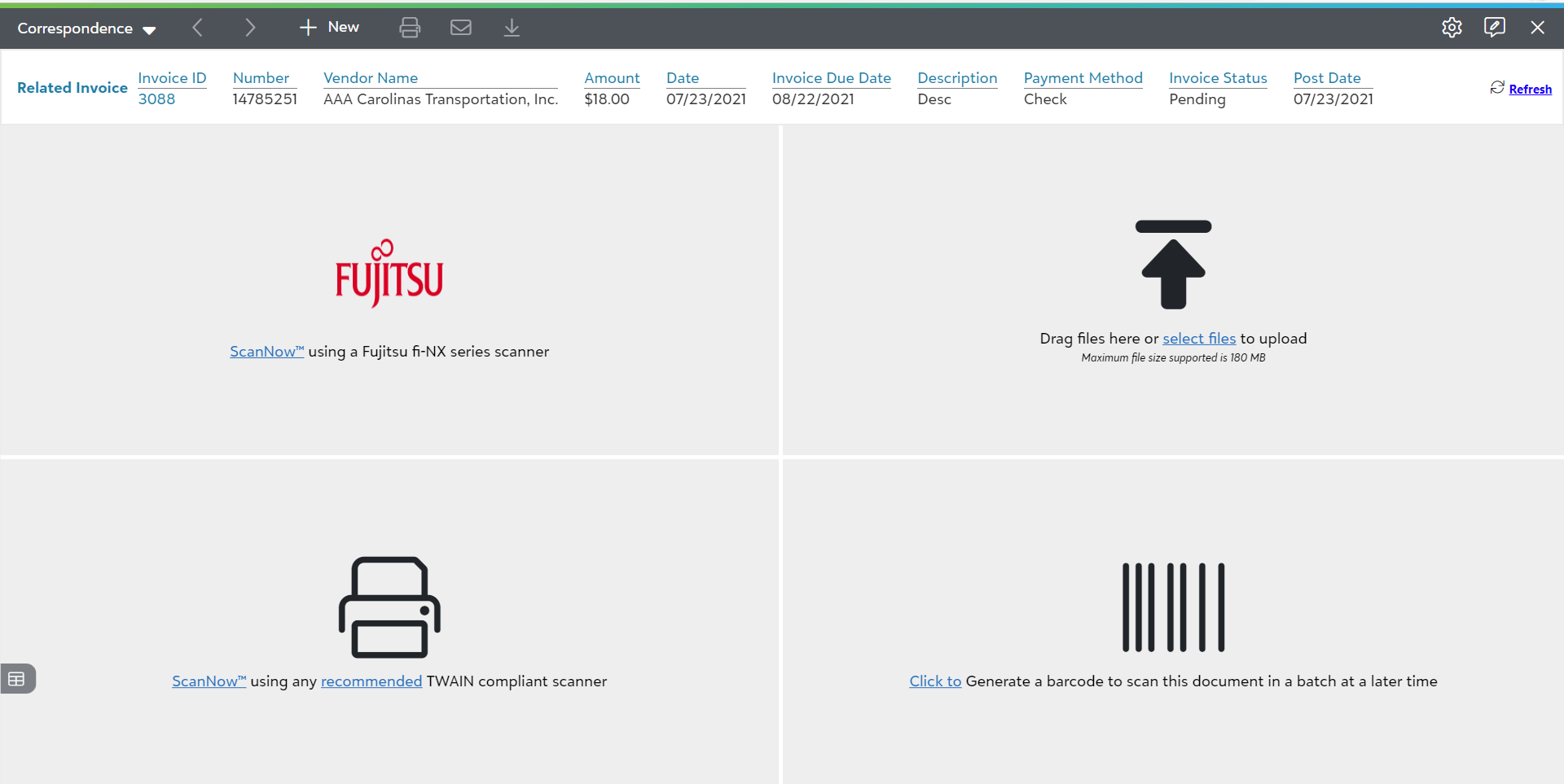
Task: Click the New button
Action: pyautogui.click(x=330, y=28)
